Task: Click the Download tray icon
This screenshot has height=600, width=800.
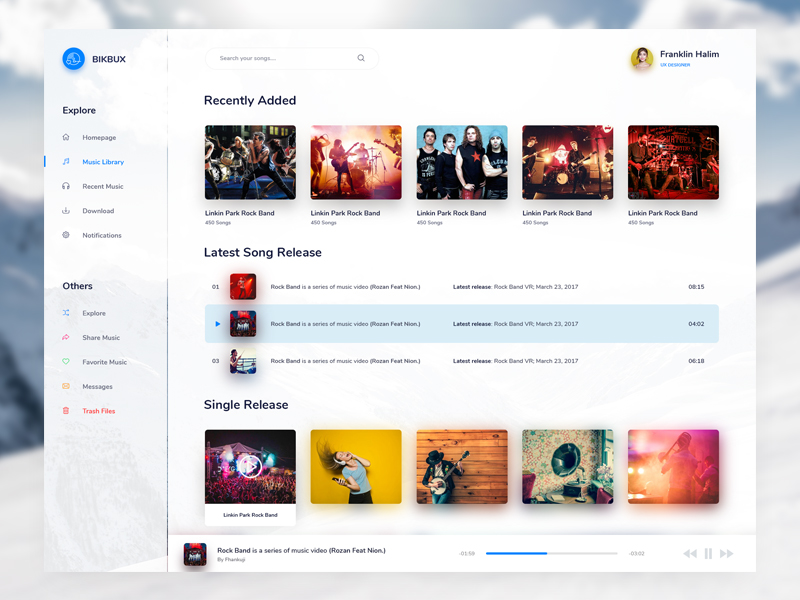Action: pyautogui.click(x=66, y=211)
